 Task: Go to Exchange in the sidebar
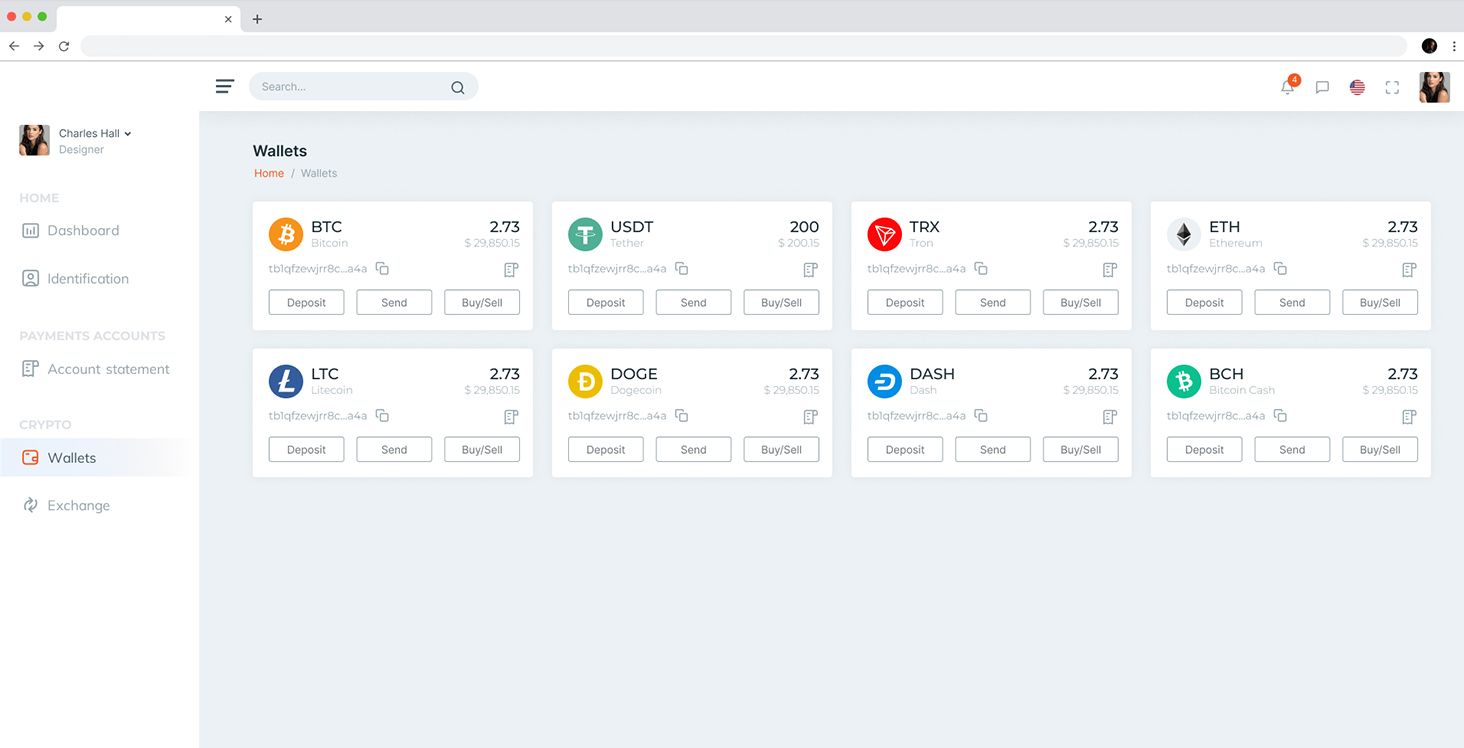point(78,506)
